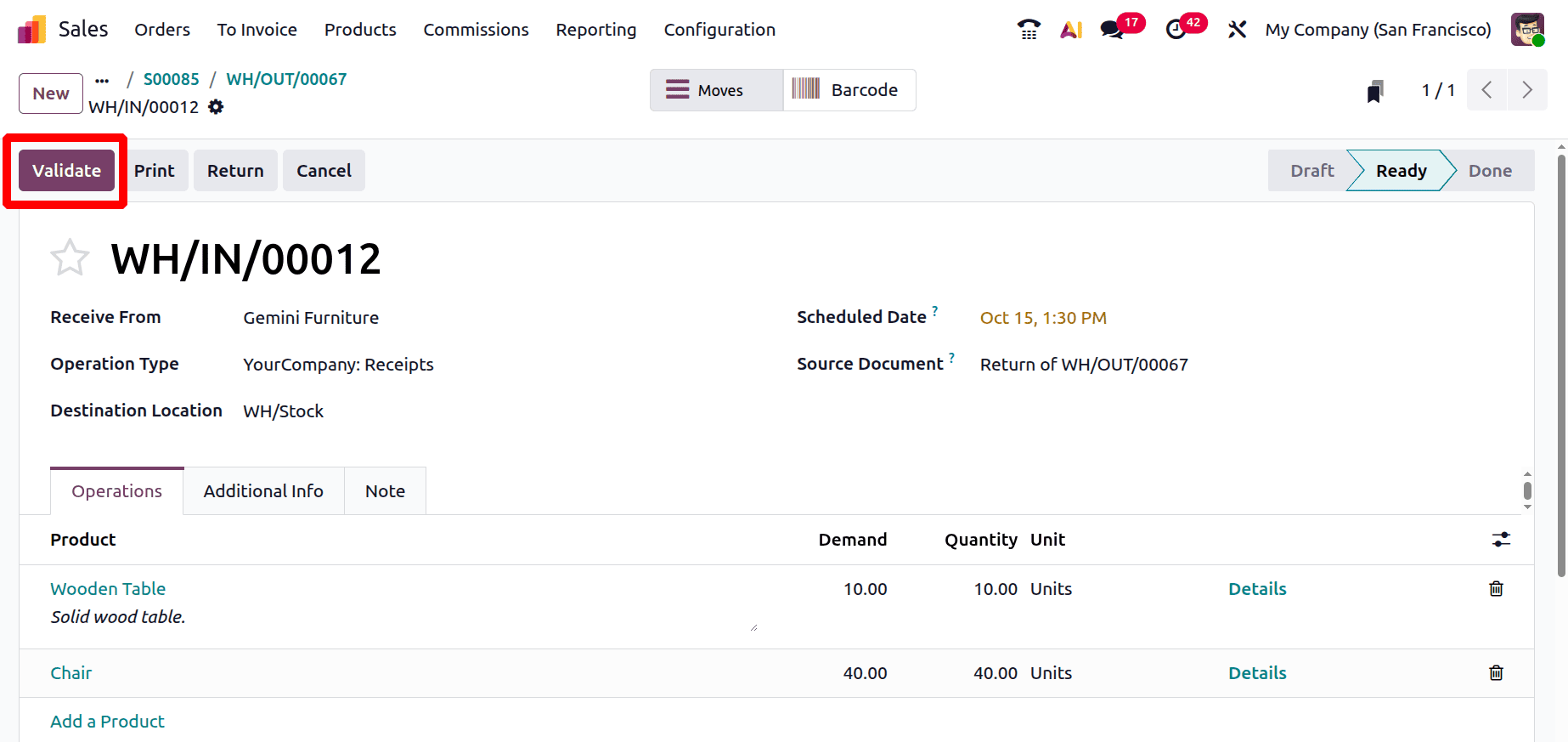
Task: Click the bookmark icon near pager
Action: tap(1375, 91)
